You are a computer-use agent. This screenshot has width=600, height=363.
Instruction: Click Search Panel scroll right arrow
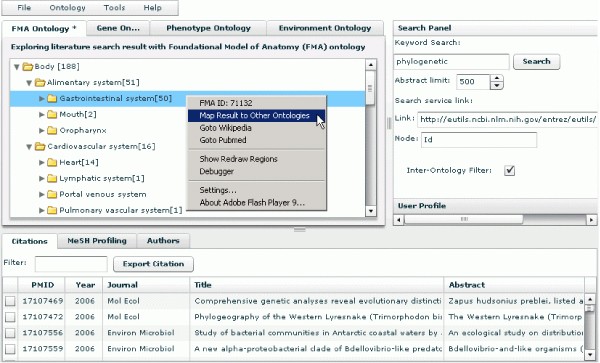coord(592,220)
